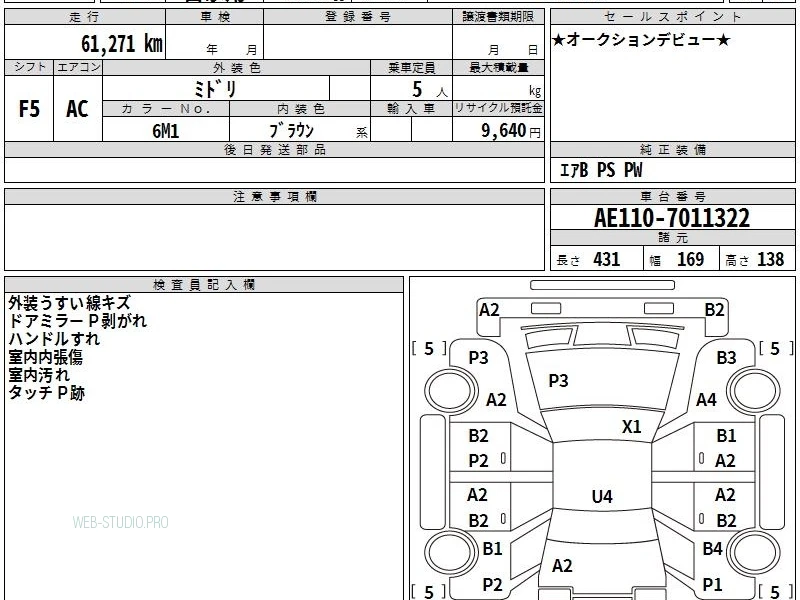The height and width of the screenshot is (600, 800).
Task: Click the 車検 column header
Action: (215, 17)
